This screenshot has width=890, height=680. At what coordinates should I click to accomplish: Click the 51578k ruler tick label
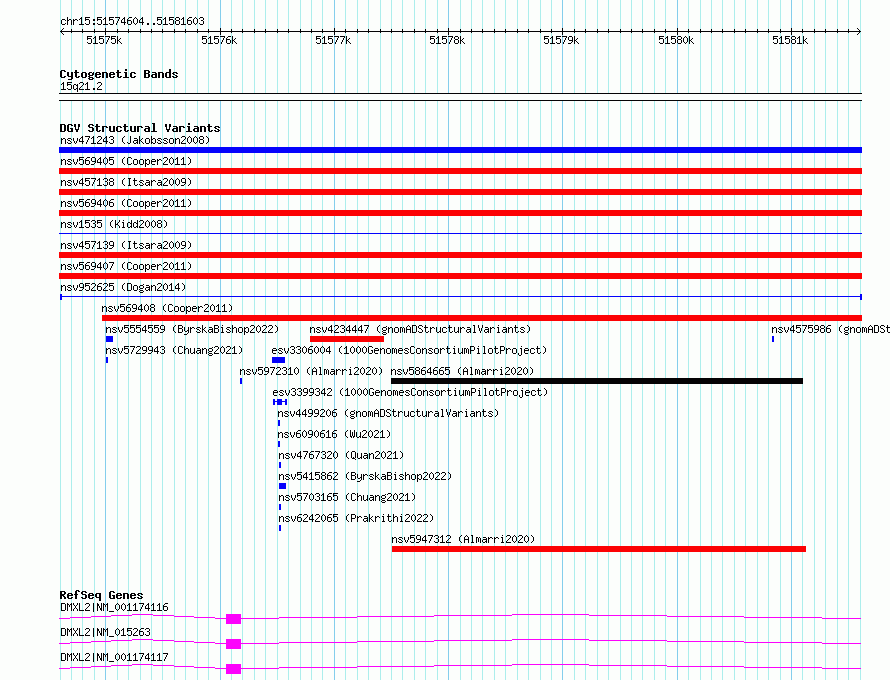(x=447, y=40)
